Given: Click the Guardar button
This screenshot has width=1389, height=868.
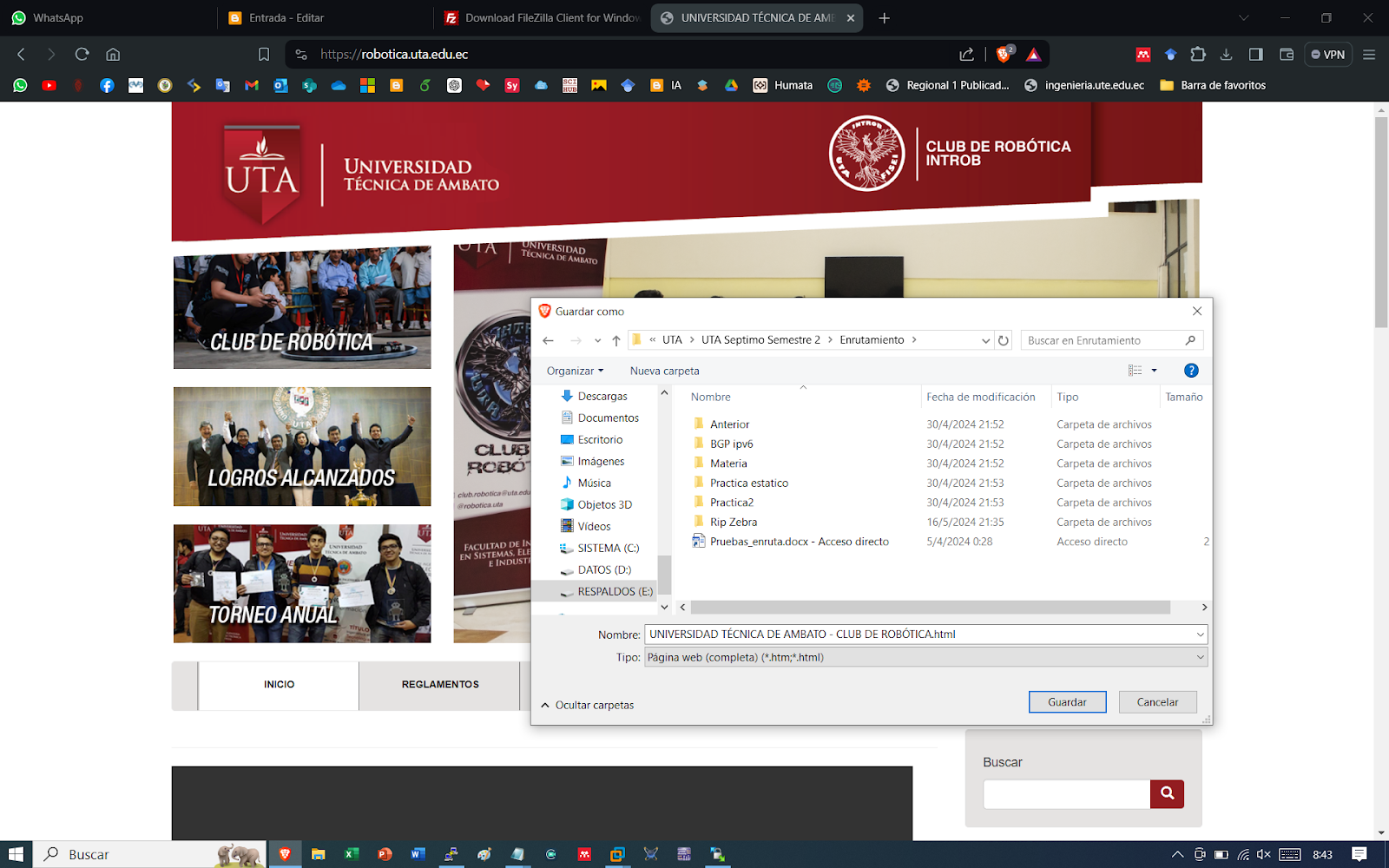Looking at the screenshot, I should point(1067,701).
